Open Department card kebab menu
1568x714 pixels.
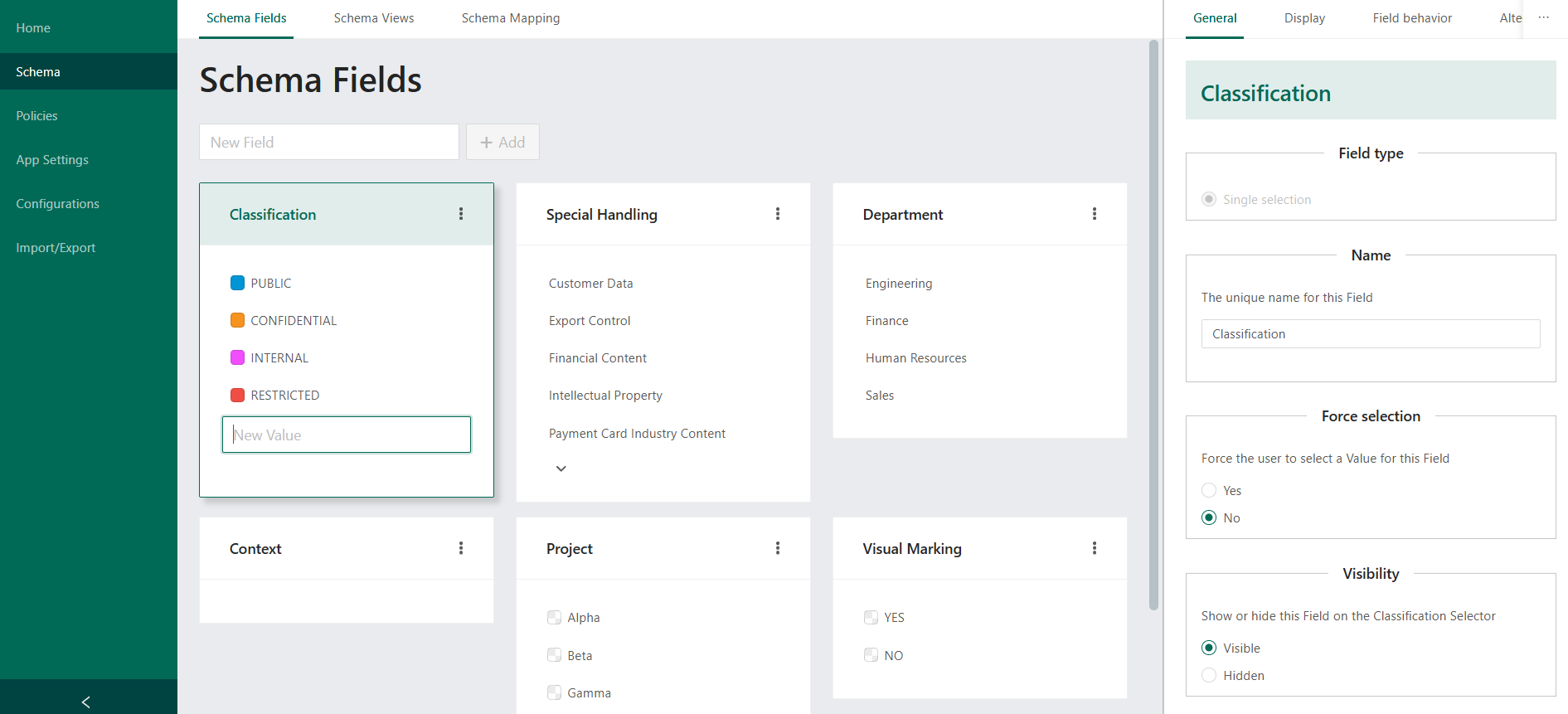point(1095,214)
